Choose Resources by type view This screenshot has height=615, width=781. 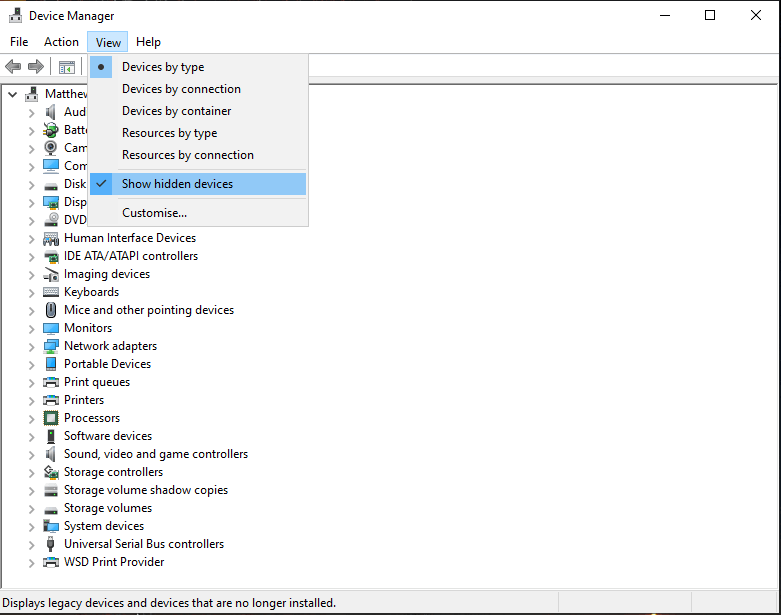point(198,133)
